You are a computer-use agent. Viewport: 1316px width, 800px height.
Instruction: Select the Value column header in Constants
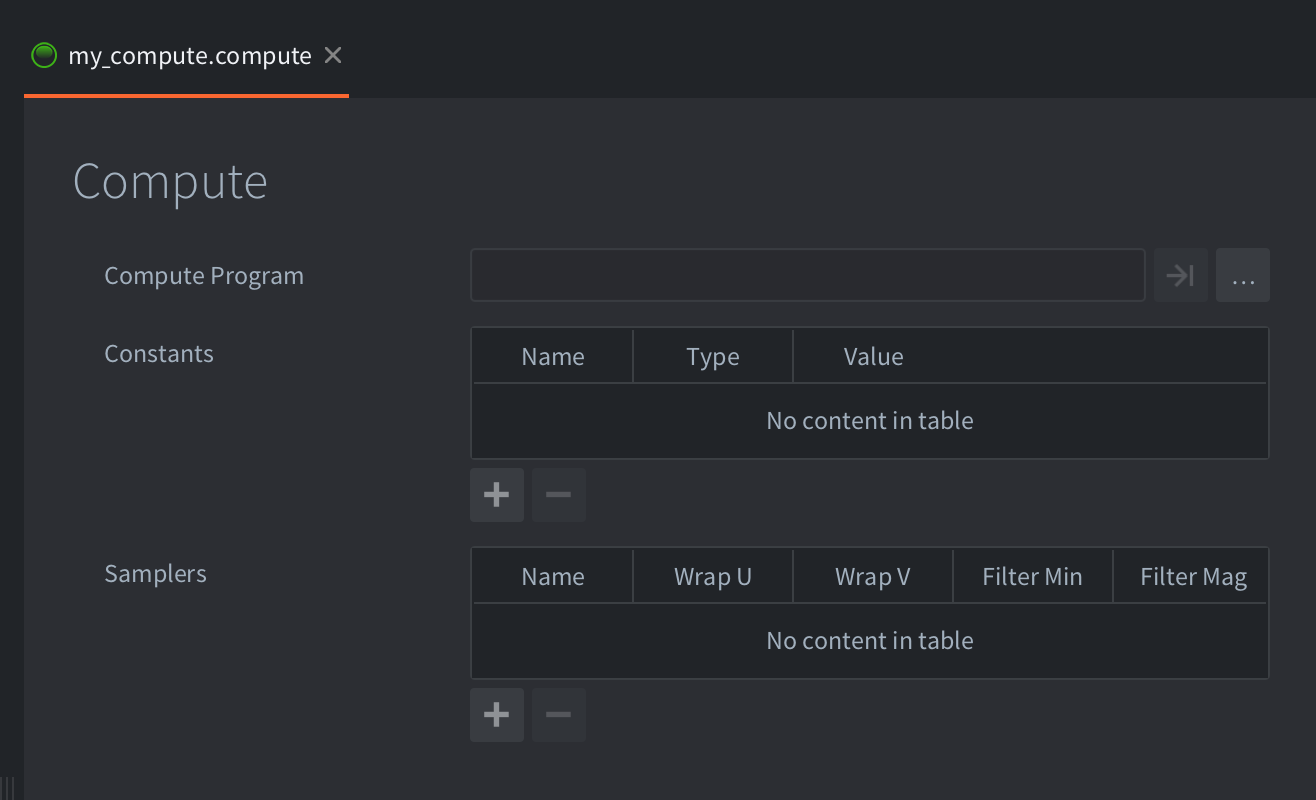coord(873,357)
